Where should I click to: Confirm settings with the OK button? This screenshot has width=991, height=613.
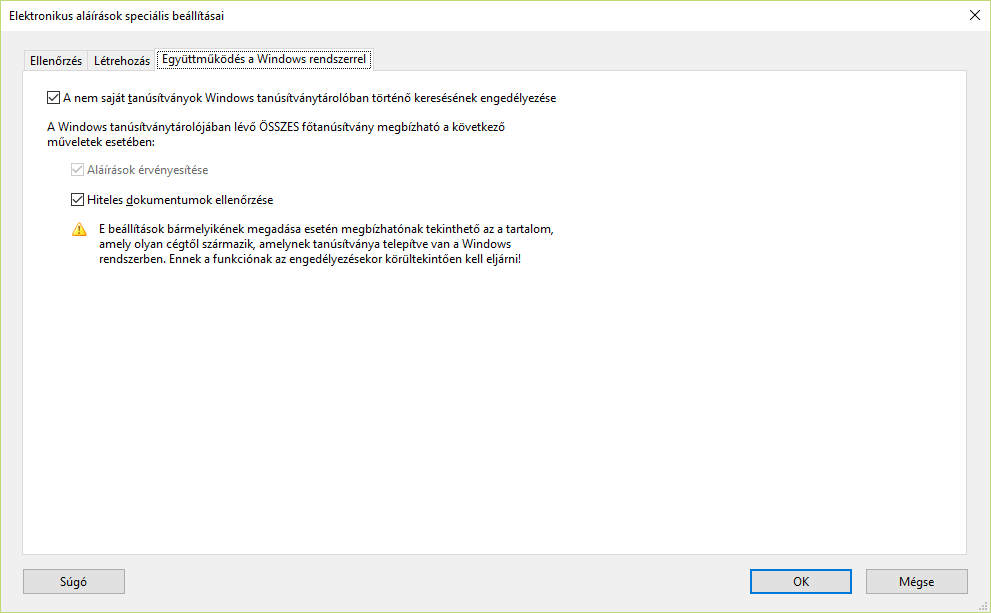coord(801,582)
